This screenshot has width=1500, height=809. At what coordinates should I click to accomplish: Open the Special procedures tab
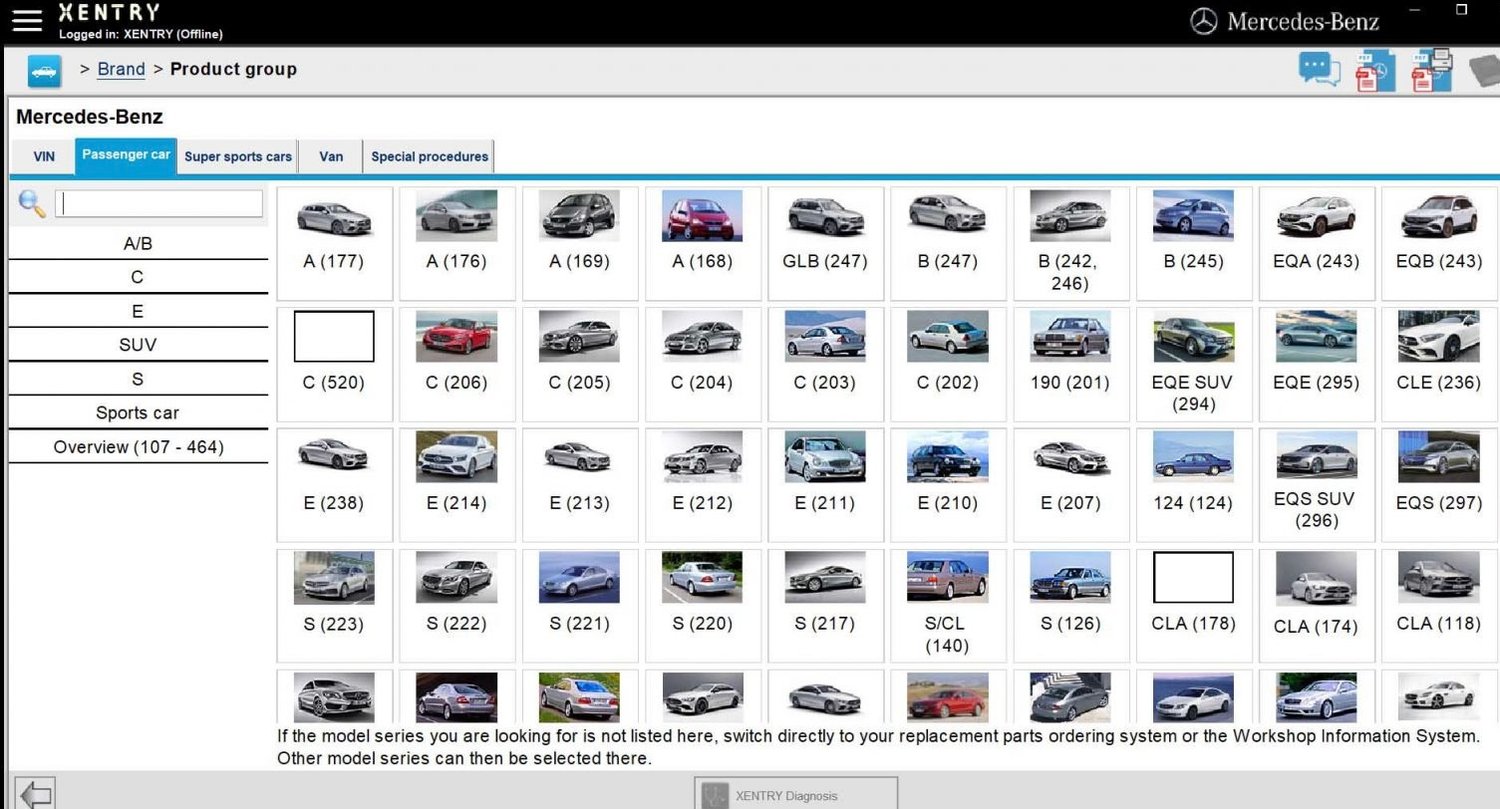[x=429, y=157]
